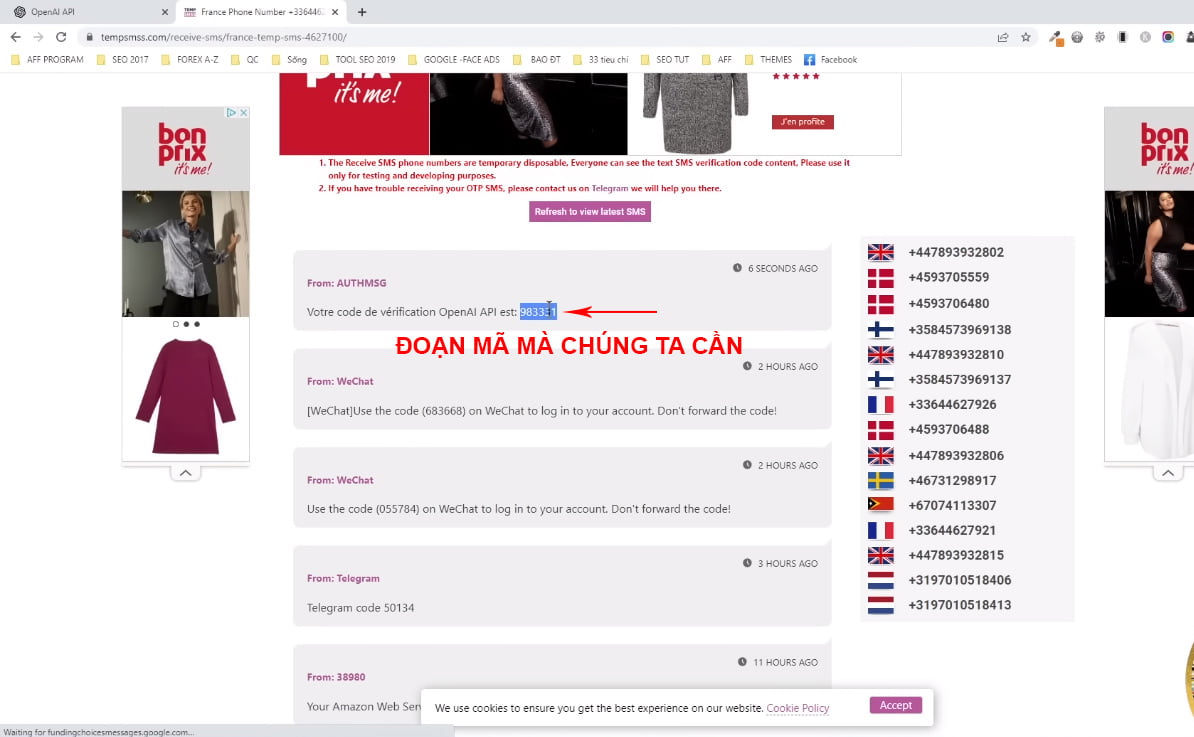Close the left bonprix ad with X icon
Screen dimensions: 1194x737
(242, 113)
